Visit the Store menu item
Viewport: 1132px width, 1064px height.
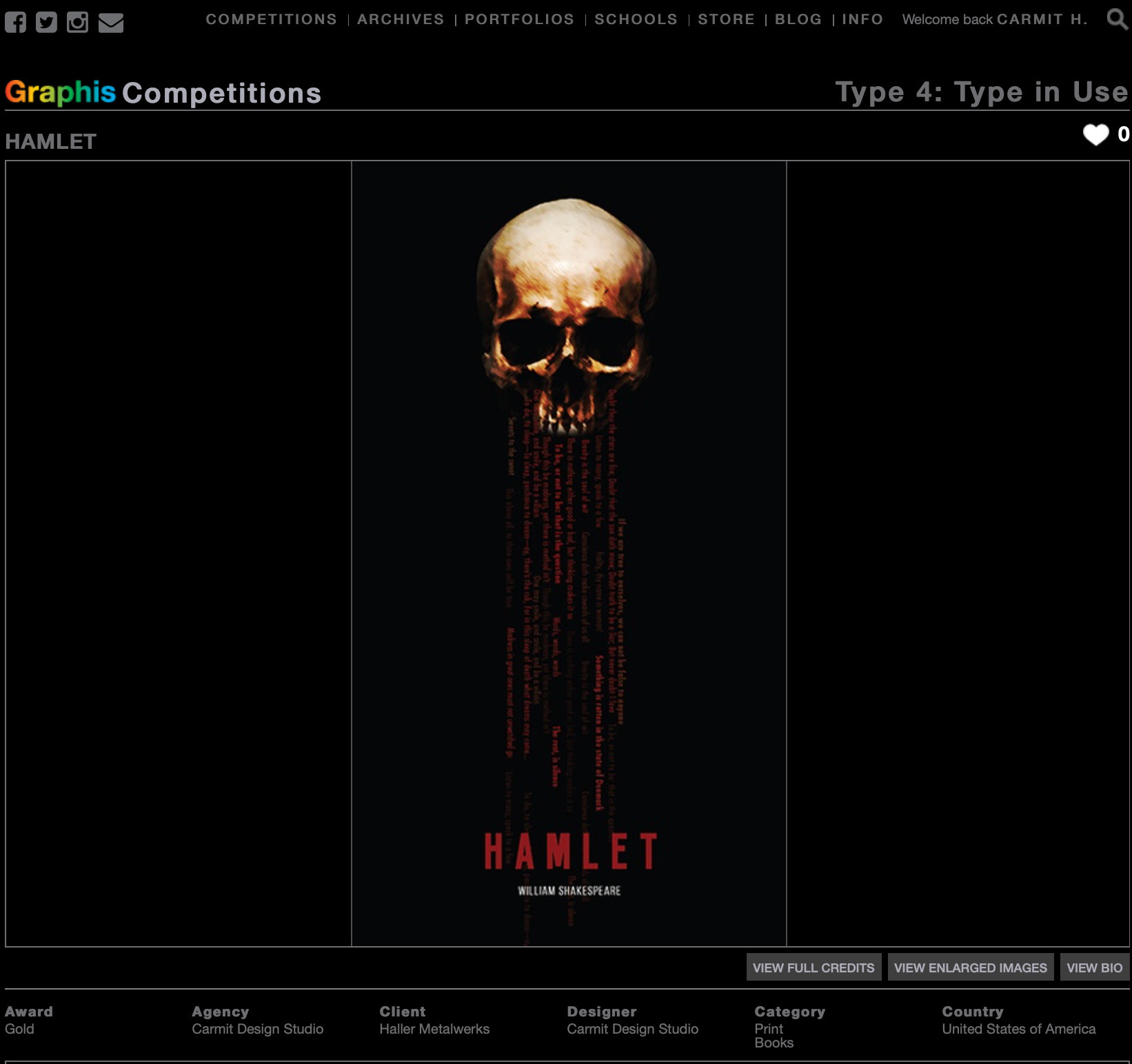pyautogui.click(x=726, y=19)
